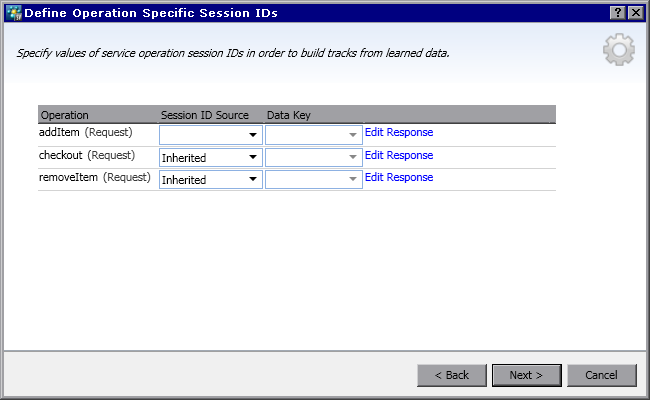Image resolution: width=650 pixels, height=400 pixels.
Task: Expand the Data Key dropdown for addItem
Action: point(312,135)
